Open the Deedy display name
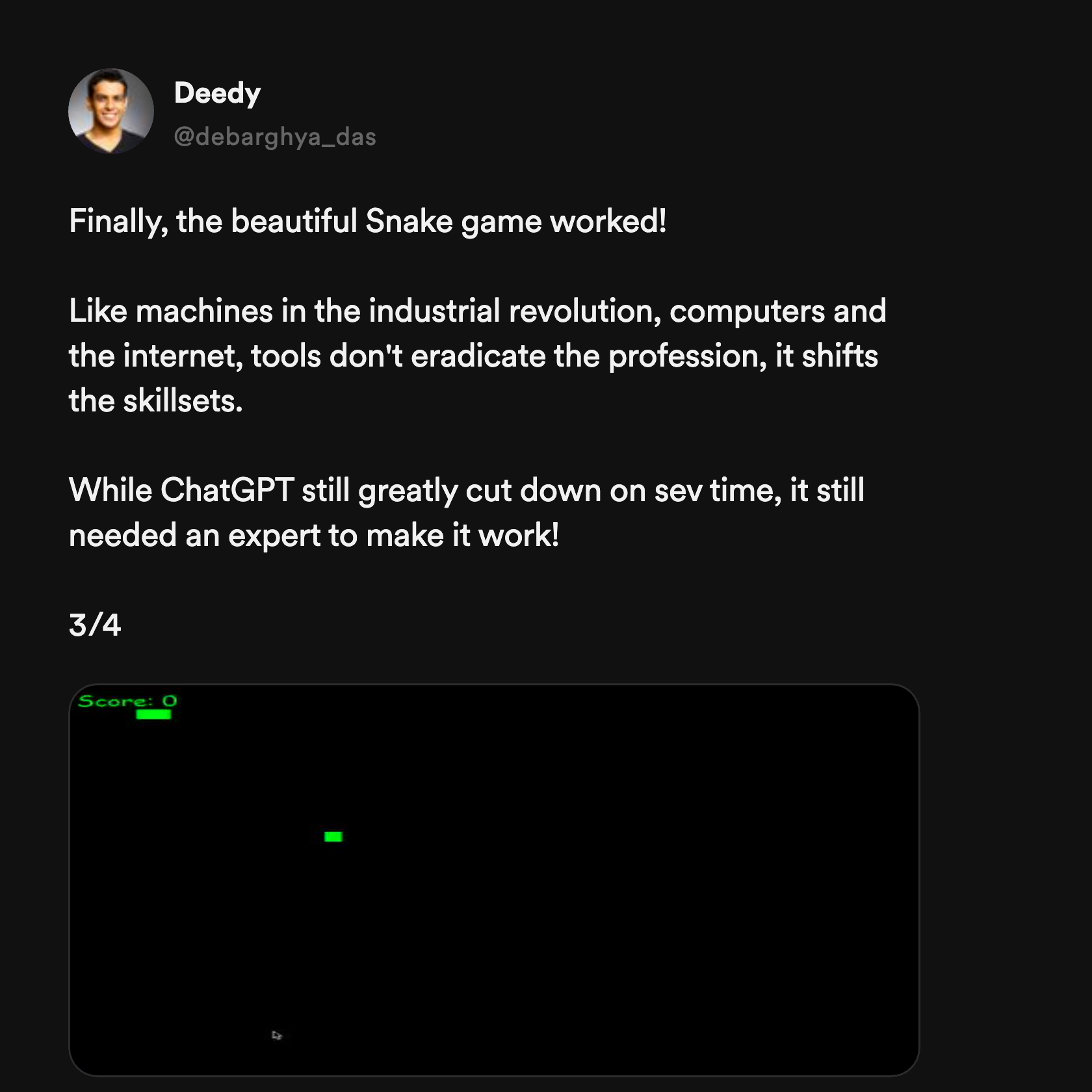1092x1092 pixels. pos(217,93)
